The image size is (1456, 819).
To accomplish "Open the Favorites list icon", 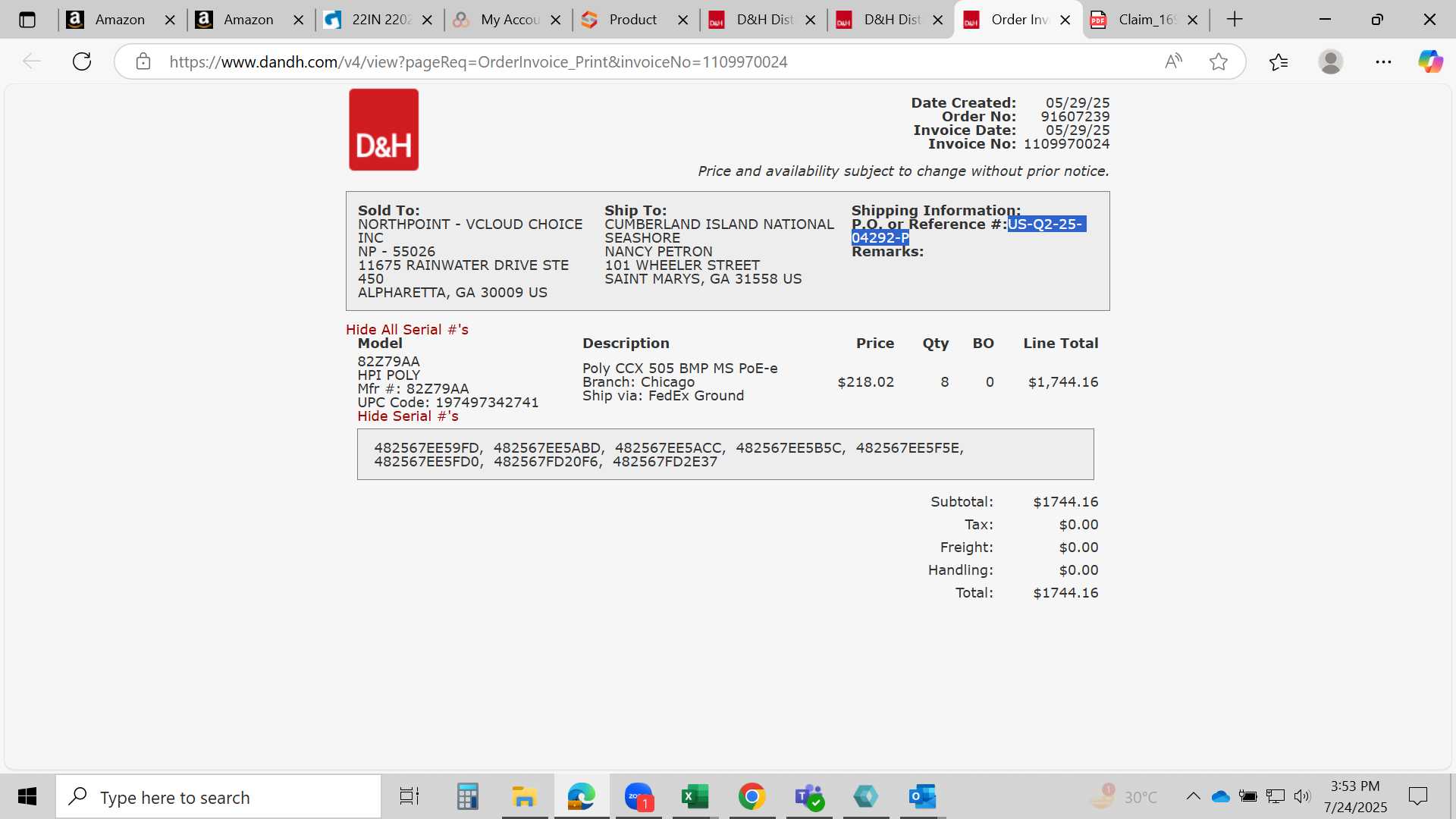I will pos(1279,61).
